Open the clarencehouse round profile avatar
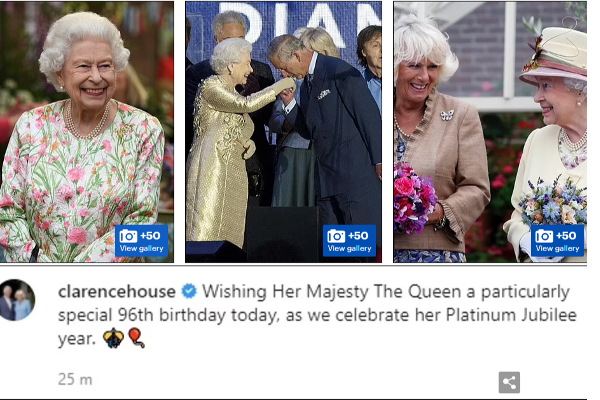This screenshot has height=400, width=600. tap(17, 300)
